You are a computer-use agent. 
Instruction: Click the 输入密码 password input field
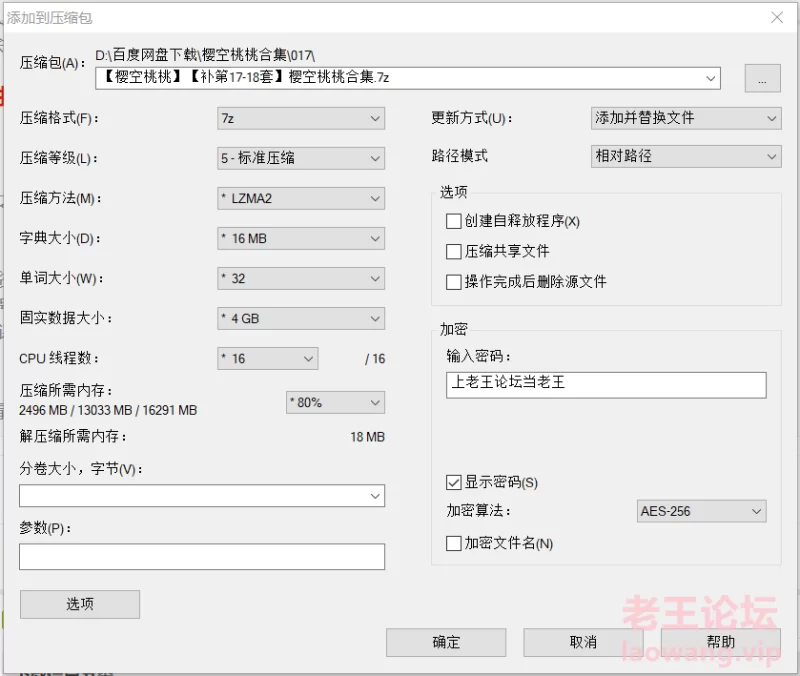[x=606, y=385]
